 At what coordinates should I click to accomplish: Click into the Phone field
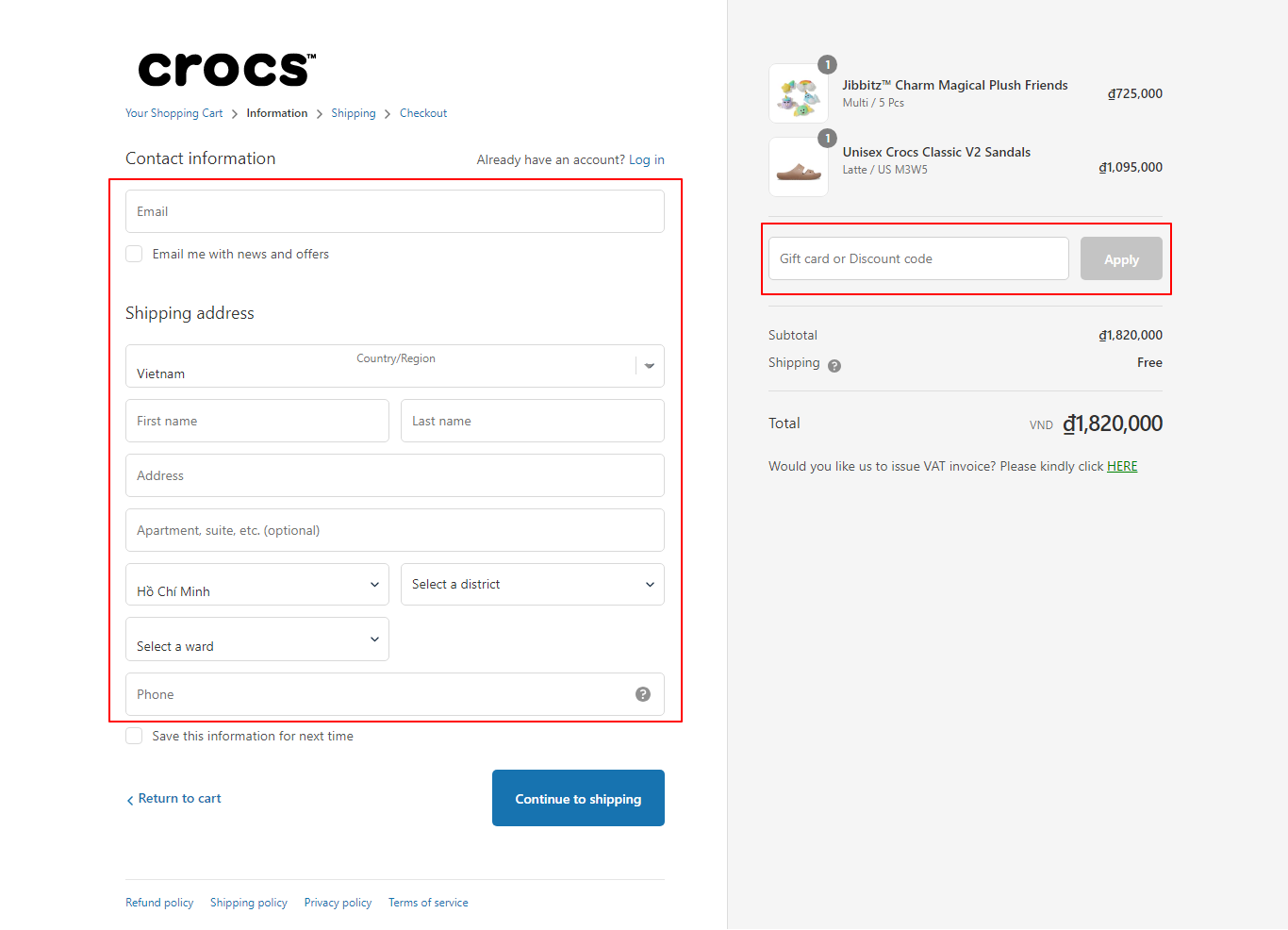395,694
